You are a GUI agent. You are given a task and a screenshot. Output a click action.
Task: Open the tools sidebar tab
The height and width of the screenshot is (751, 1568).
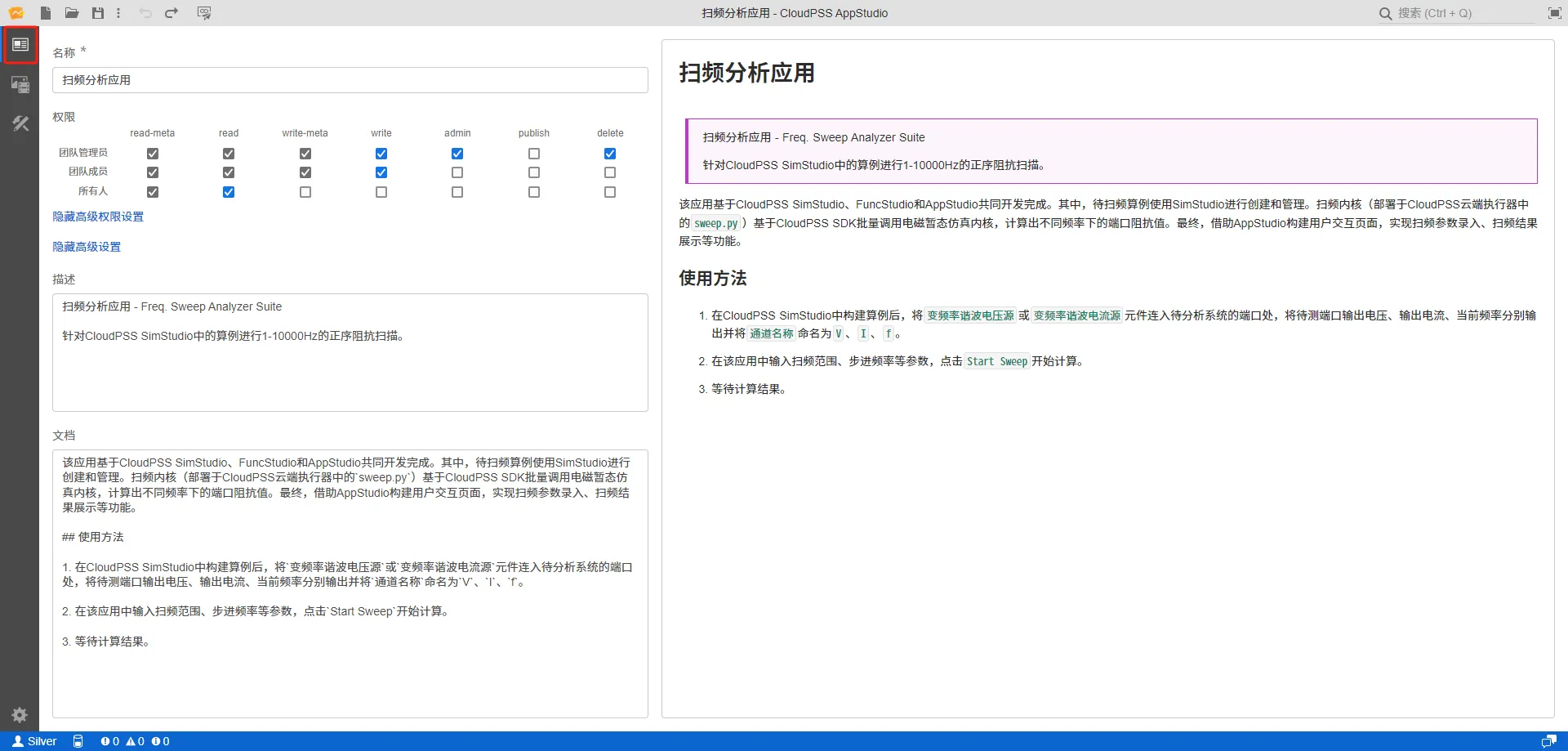[x=20, y=123]
